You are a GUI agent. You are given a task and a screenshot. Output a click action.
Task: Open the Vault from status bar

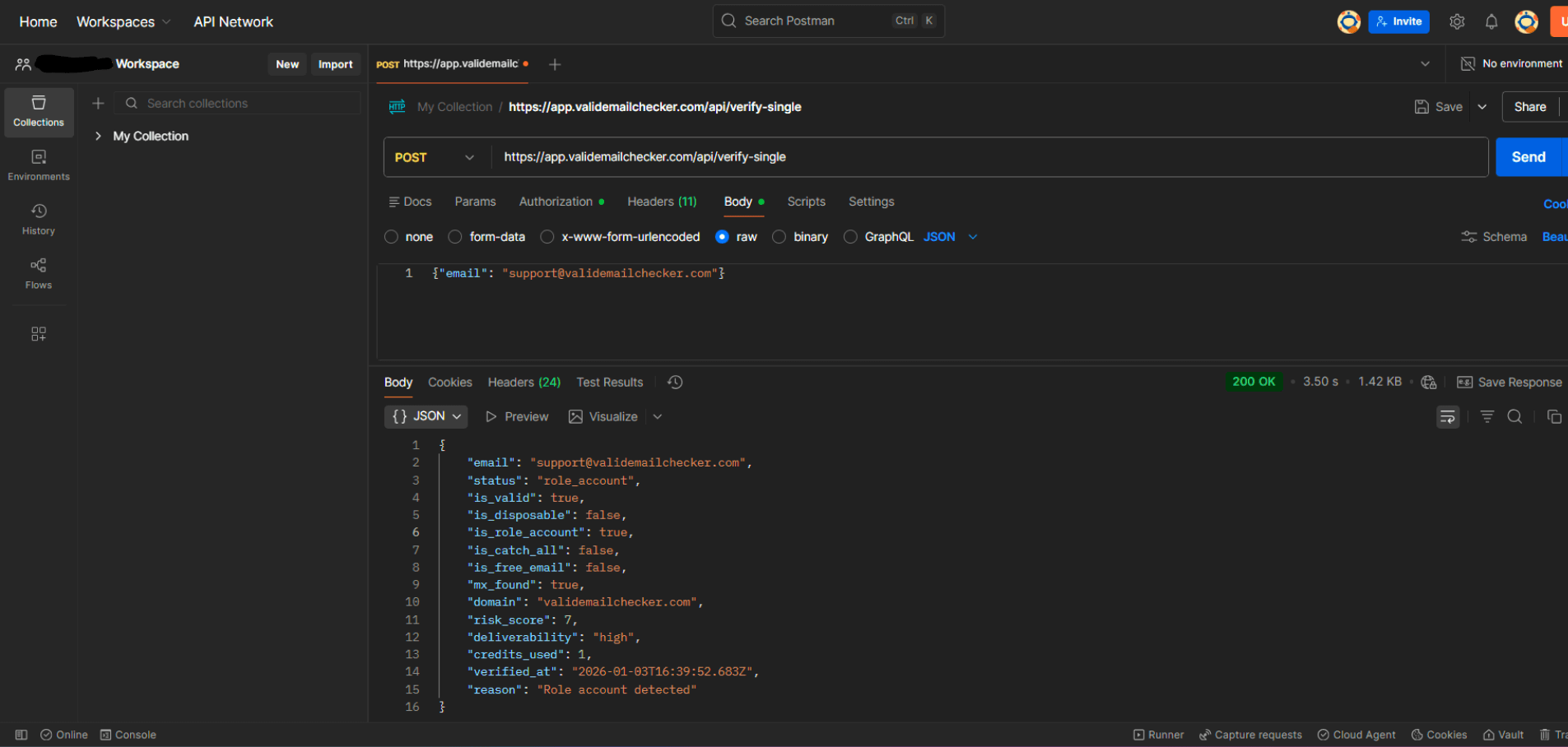pyautogui.click(x=1503, y=735)
